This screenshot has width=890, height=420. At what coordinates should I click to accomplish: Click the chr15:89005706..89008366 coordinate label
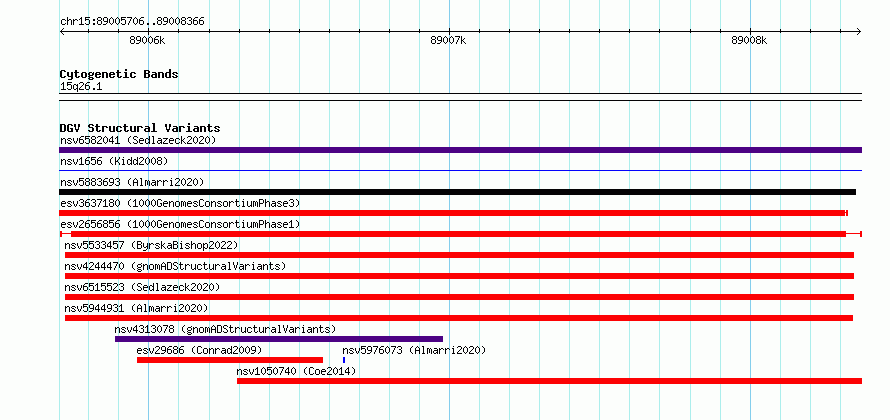pyautogui.click(x=132, y=22)
